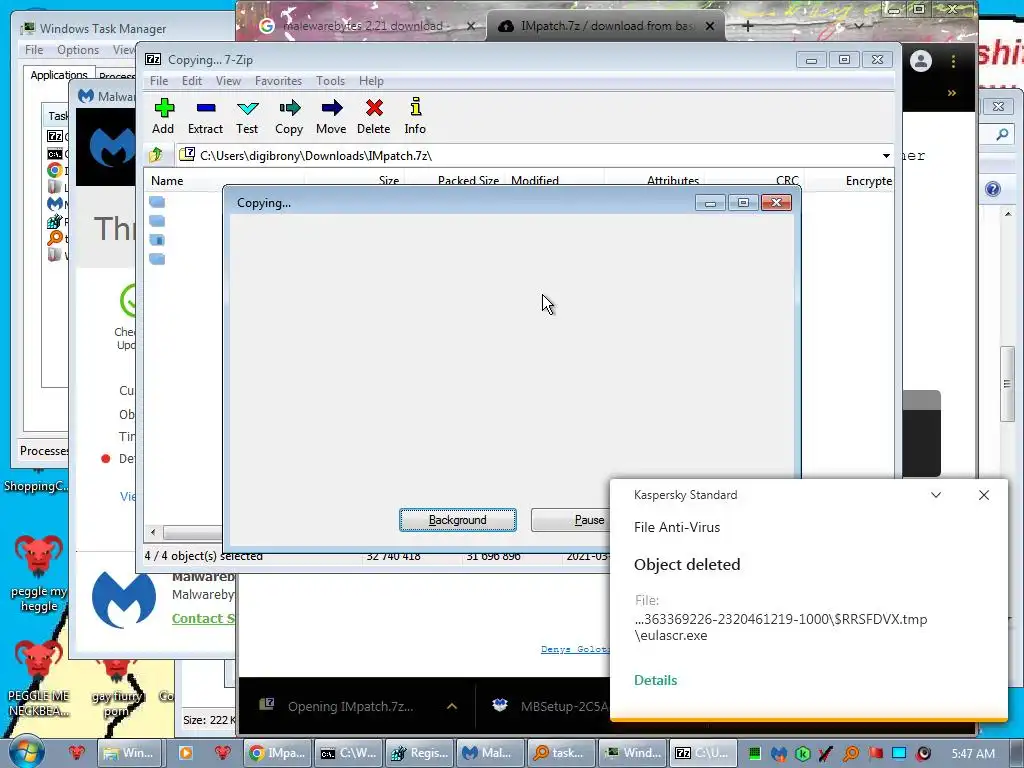Image resolution: width=1024 pixels, height=768 pixels.
Task: Expand the Chrome bookmarks overflow chevron
Action: tap(952, 93)
